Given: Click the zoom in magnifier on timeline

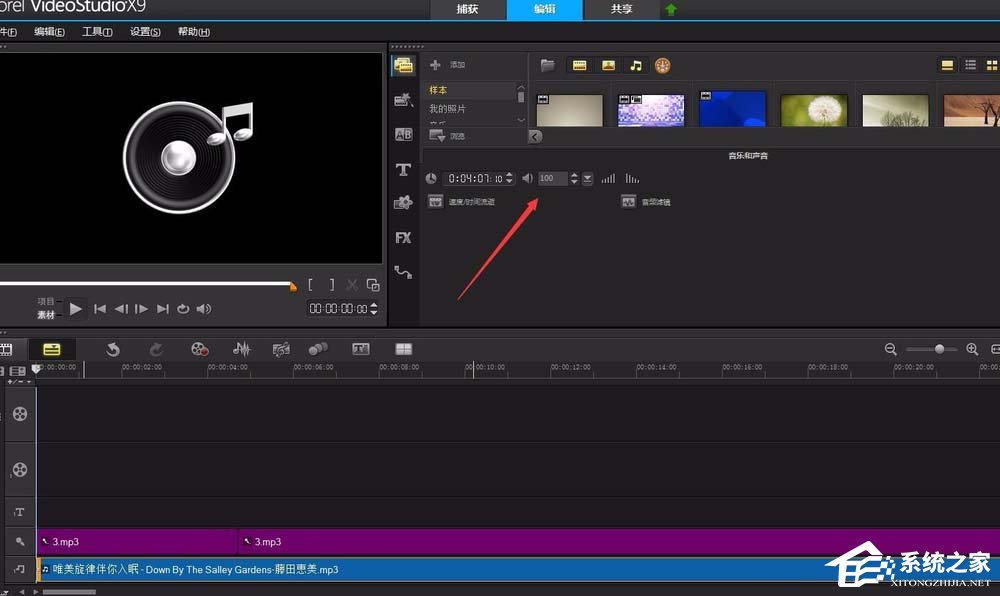Looking at the screenshot, I should pos(971,349).
